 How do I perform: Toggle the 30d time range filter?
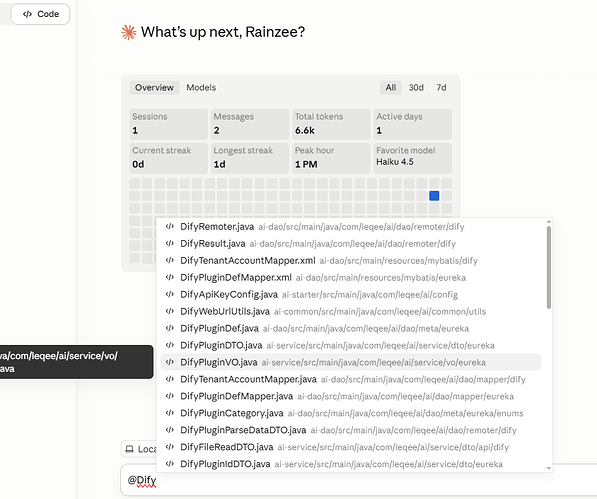coord(416,88)
